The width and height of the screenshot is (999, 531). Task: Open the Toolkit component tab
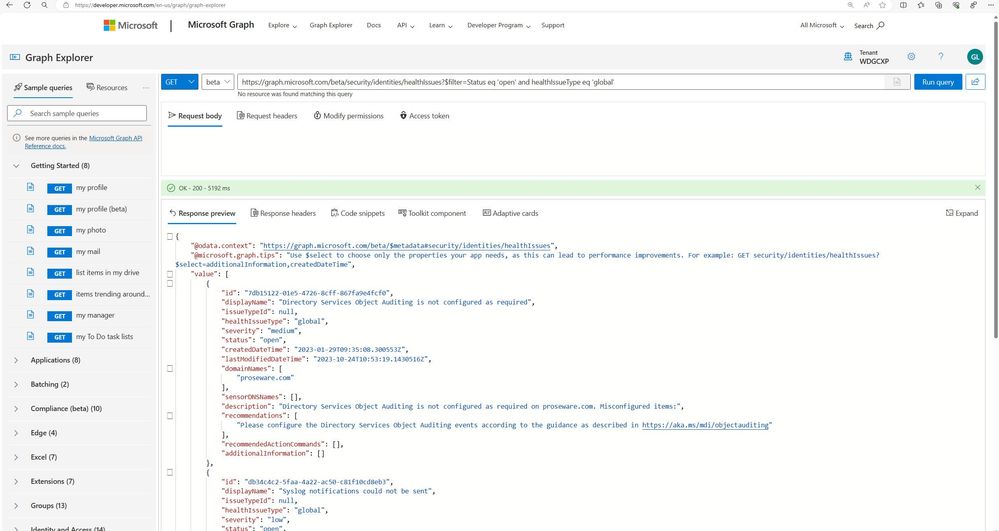tap(432, 213)
